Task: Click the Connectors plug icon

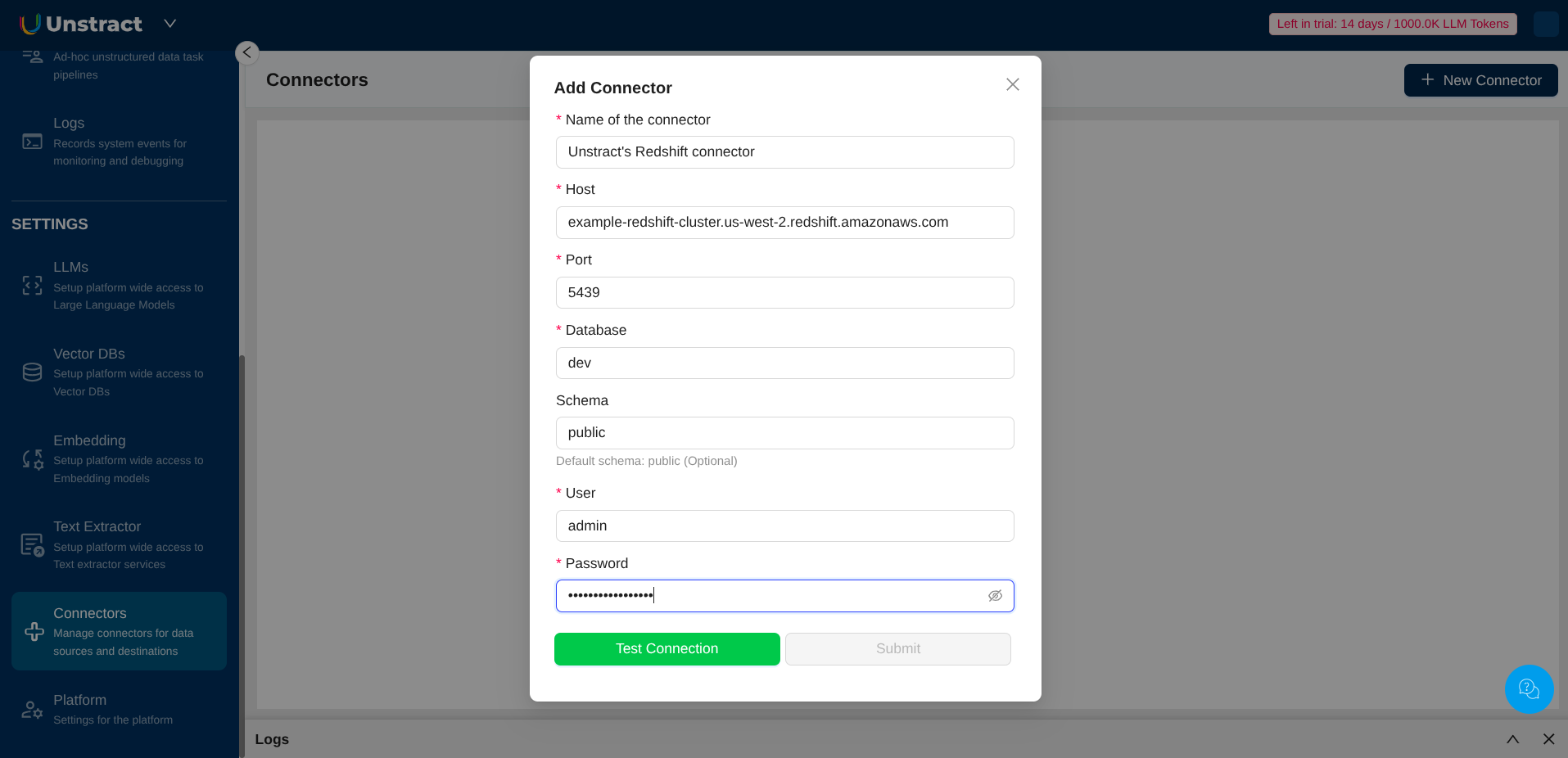Action: pyautogui.click(x=34, y=632)
